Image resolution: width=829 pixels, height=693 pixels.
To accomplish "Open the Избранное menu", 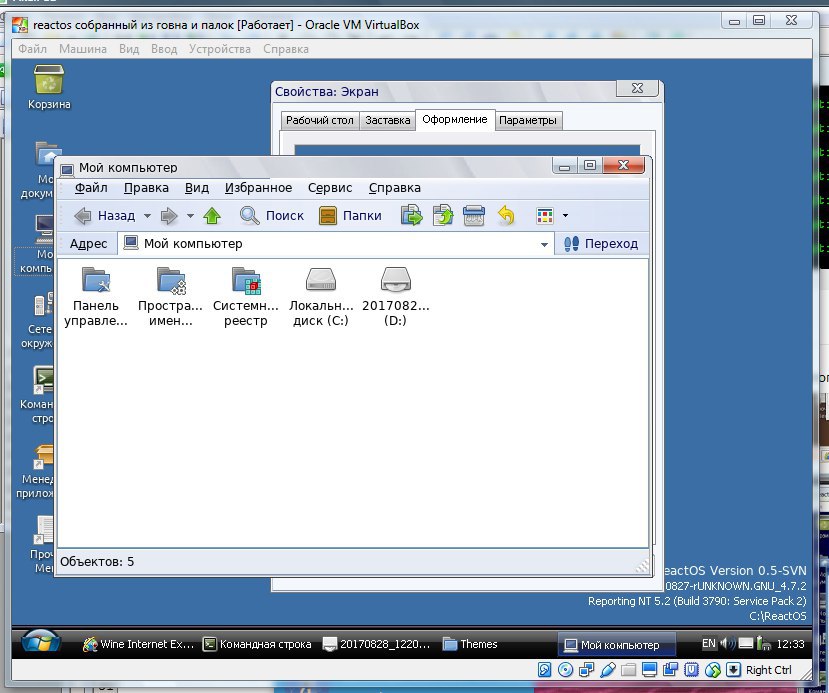I will (259, 188).
